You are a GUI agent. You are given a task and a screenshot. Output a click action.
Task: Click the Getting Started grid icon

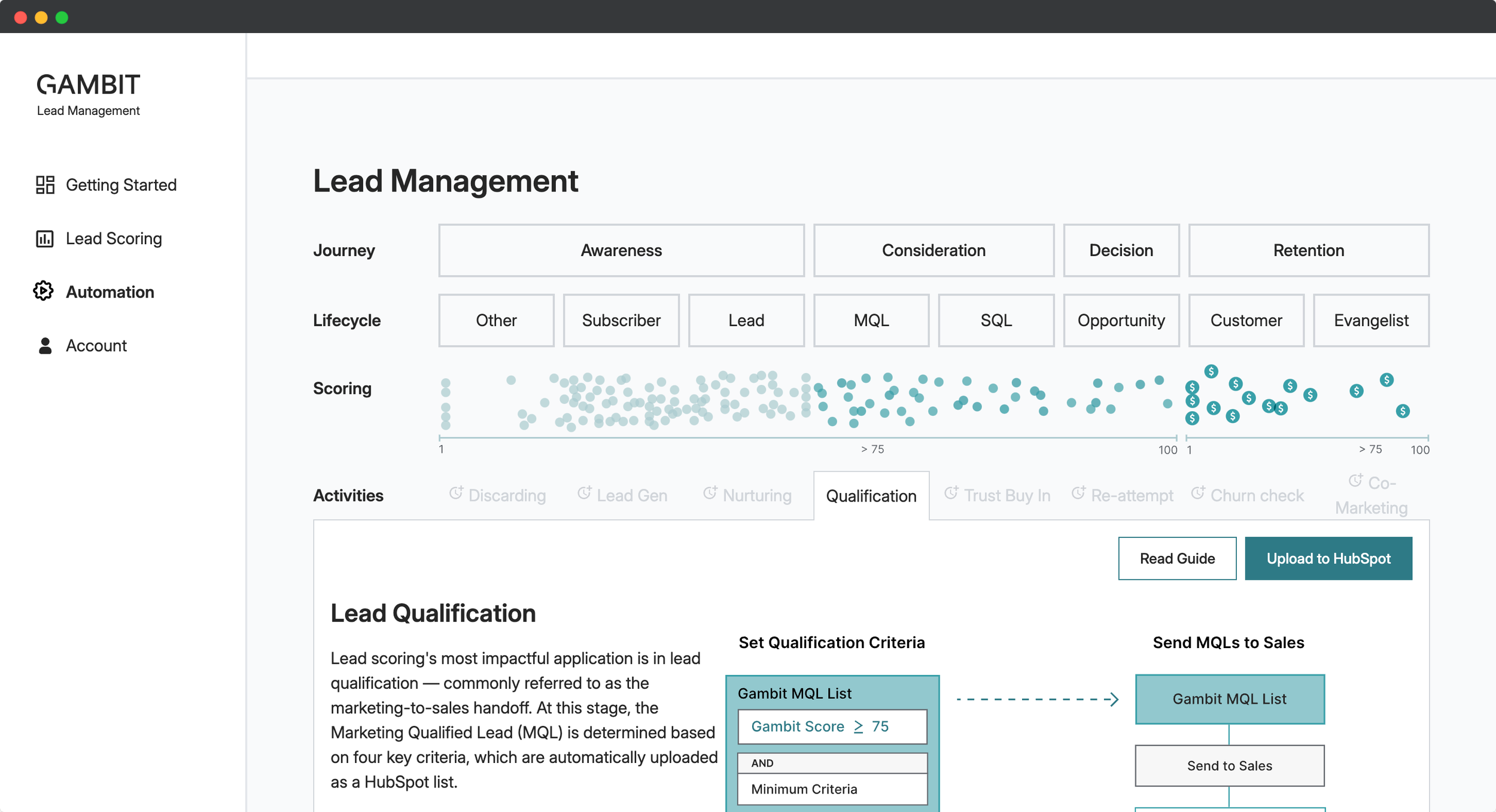pos(45,185)
